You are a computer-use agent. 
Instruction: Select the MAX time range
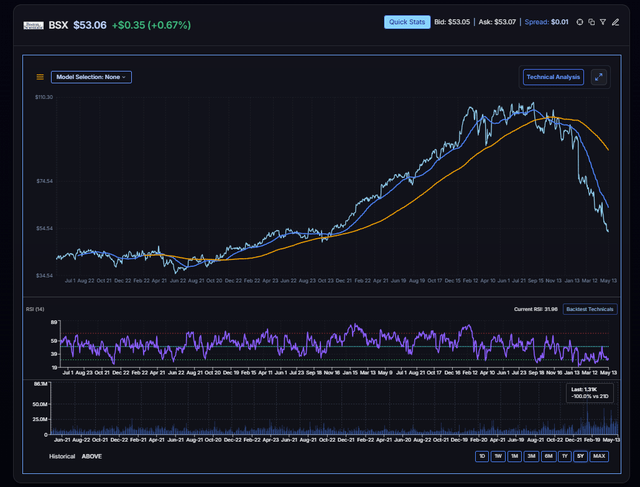coord(599,456)
